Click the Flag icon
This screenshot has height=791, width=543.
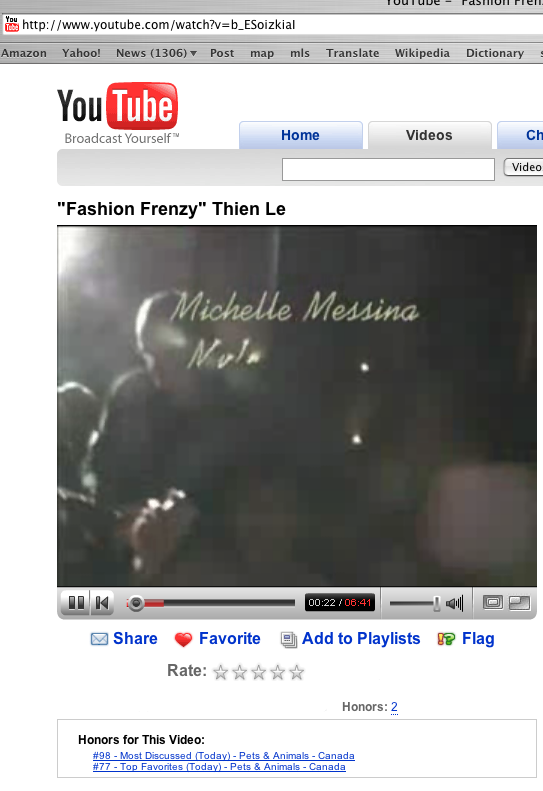tap(446, 639)
